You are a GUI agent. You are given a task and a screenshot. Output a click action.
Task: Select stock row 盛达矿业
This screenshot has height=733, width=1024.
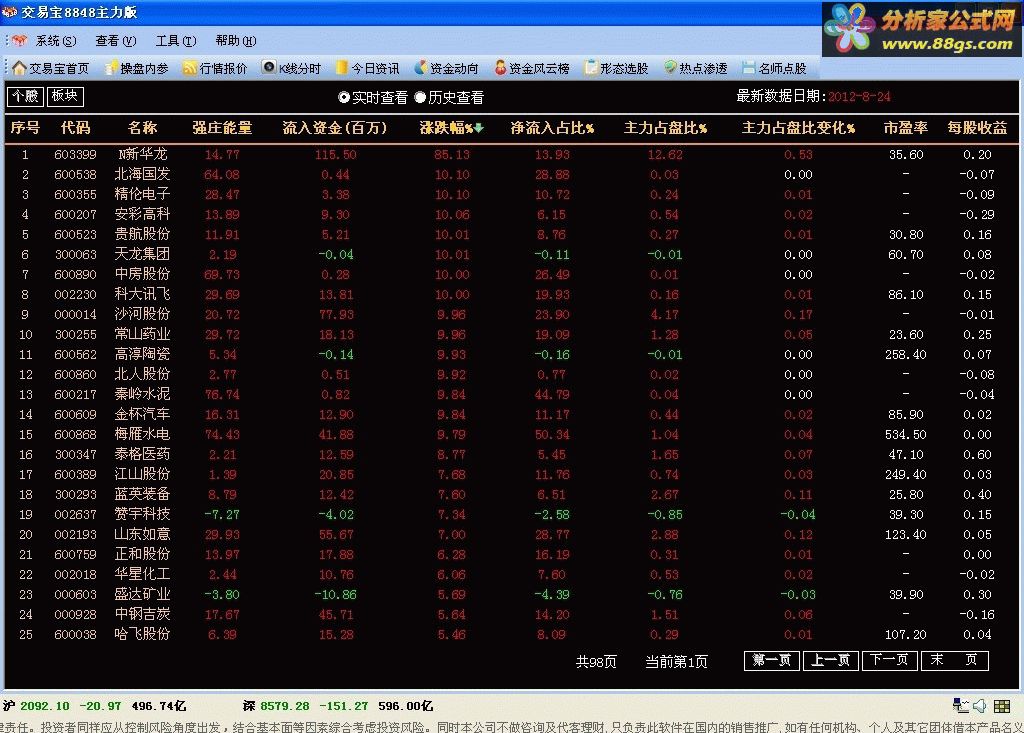click(511, 595)
